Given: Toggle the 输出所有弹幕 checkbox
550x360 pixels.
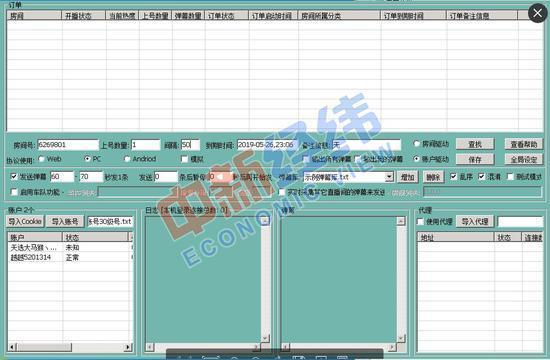Looking at the screenshot, I should pyautogui.click(x=306, y=159).
